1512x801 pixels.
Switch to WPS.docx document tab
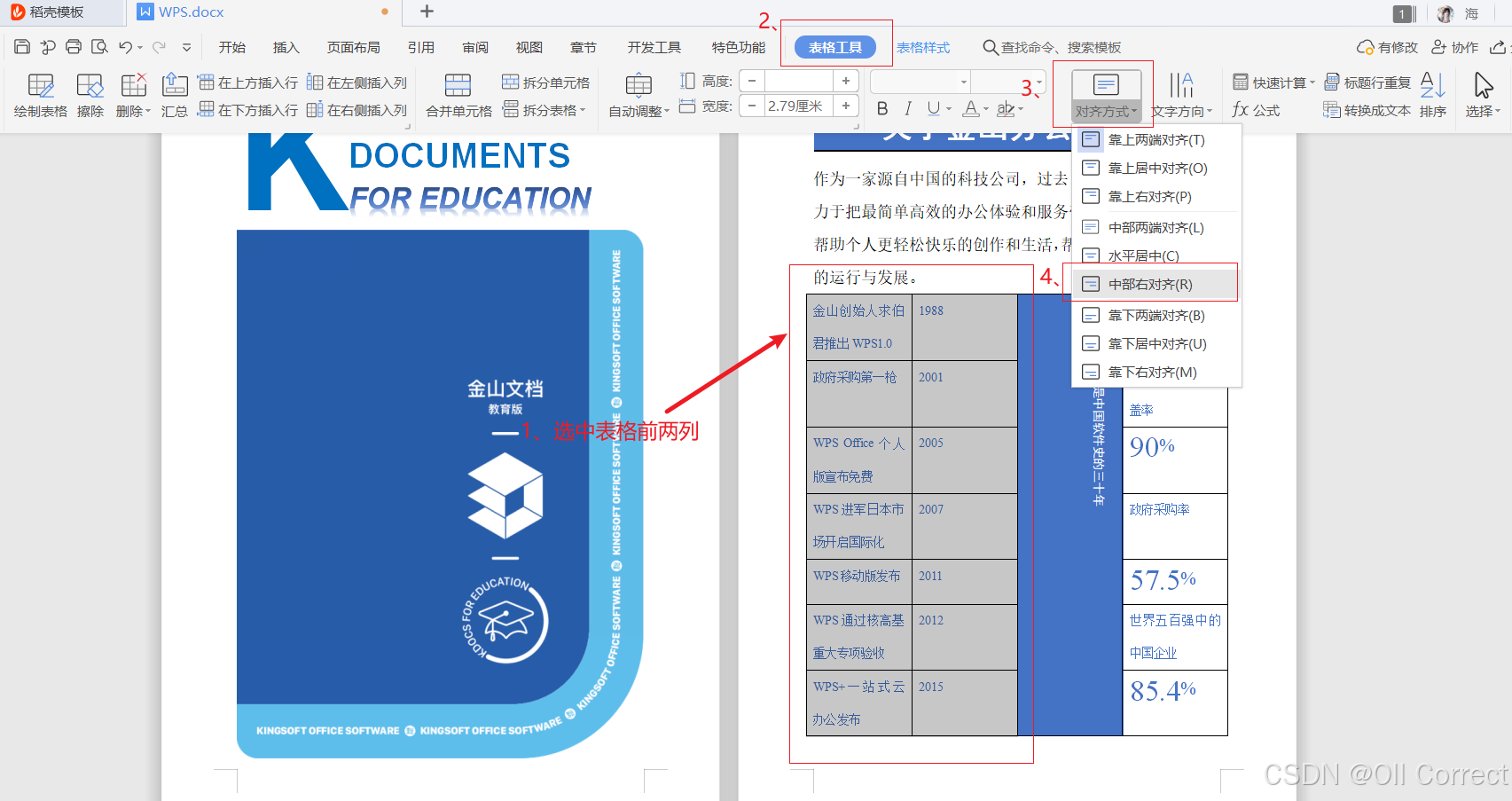[264, 12]
